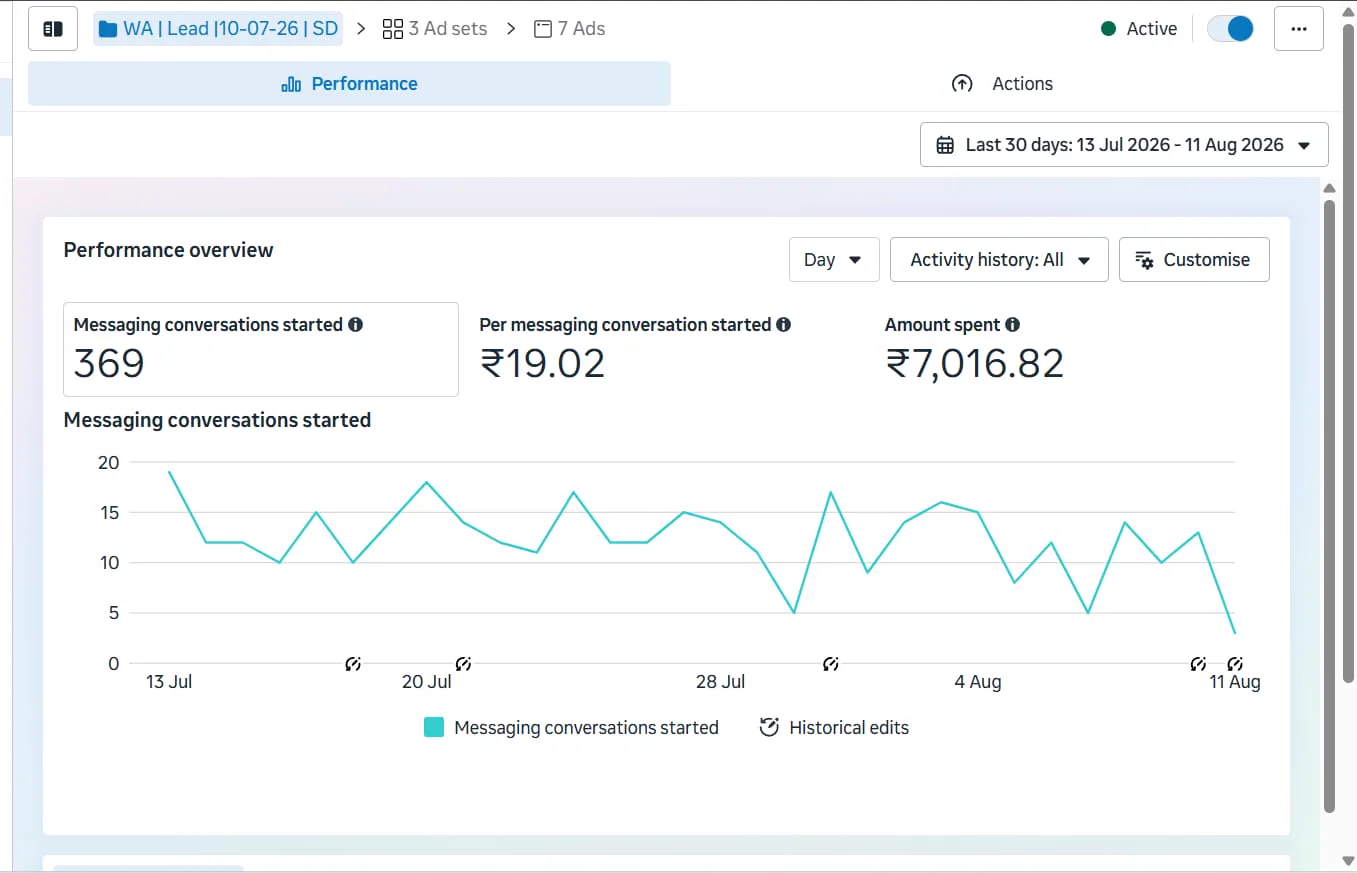Click the 28 Jul axis label
This screenshot has width=1357, height=873.
coord(720,682)
